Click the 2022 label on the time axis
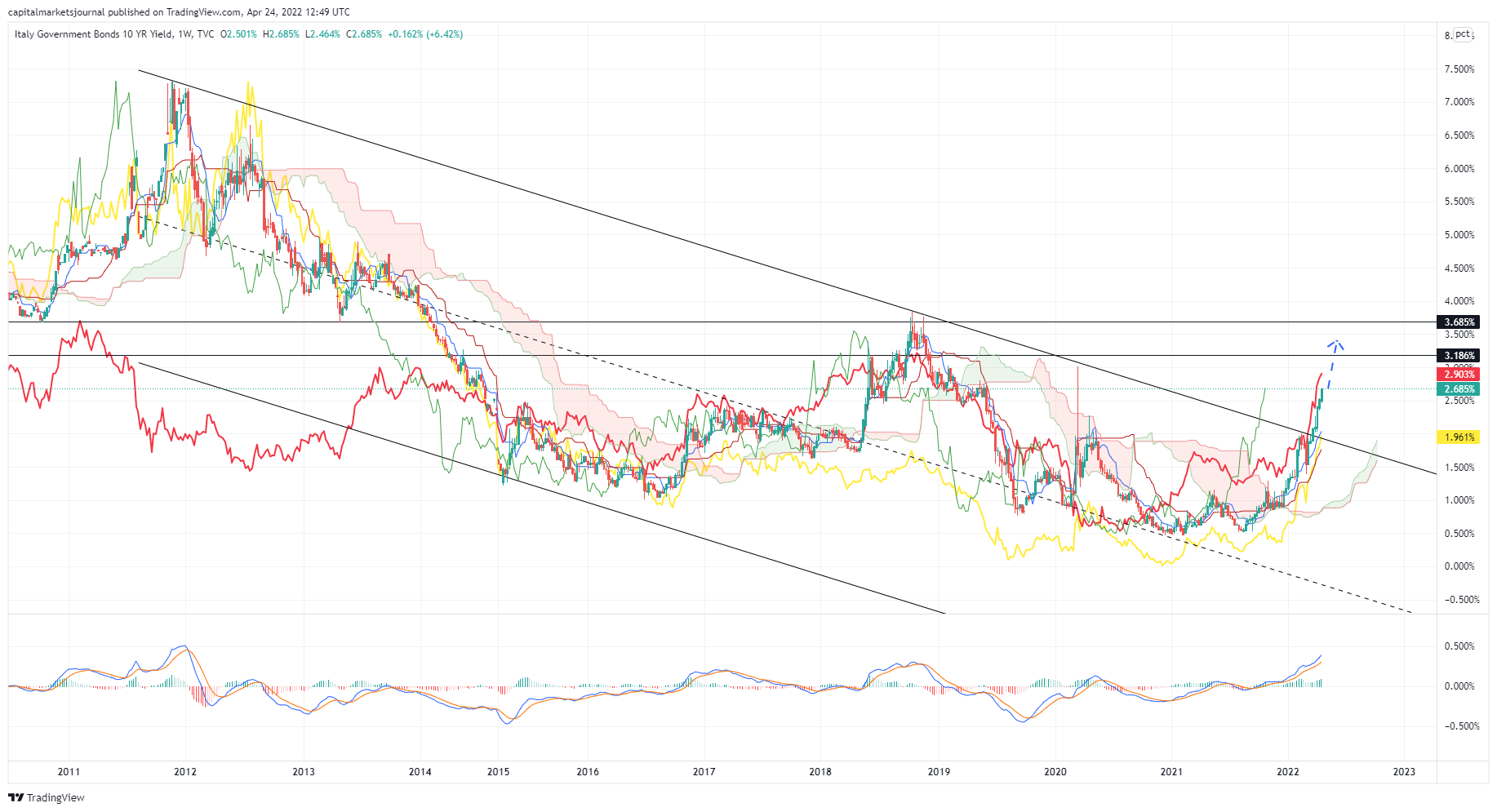Image resolution: width=1497 pixels, height=812 pixels. pyautogui.click(x=1288, y=772)
